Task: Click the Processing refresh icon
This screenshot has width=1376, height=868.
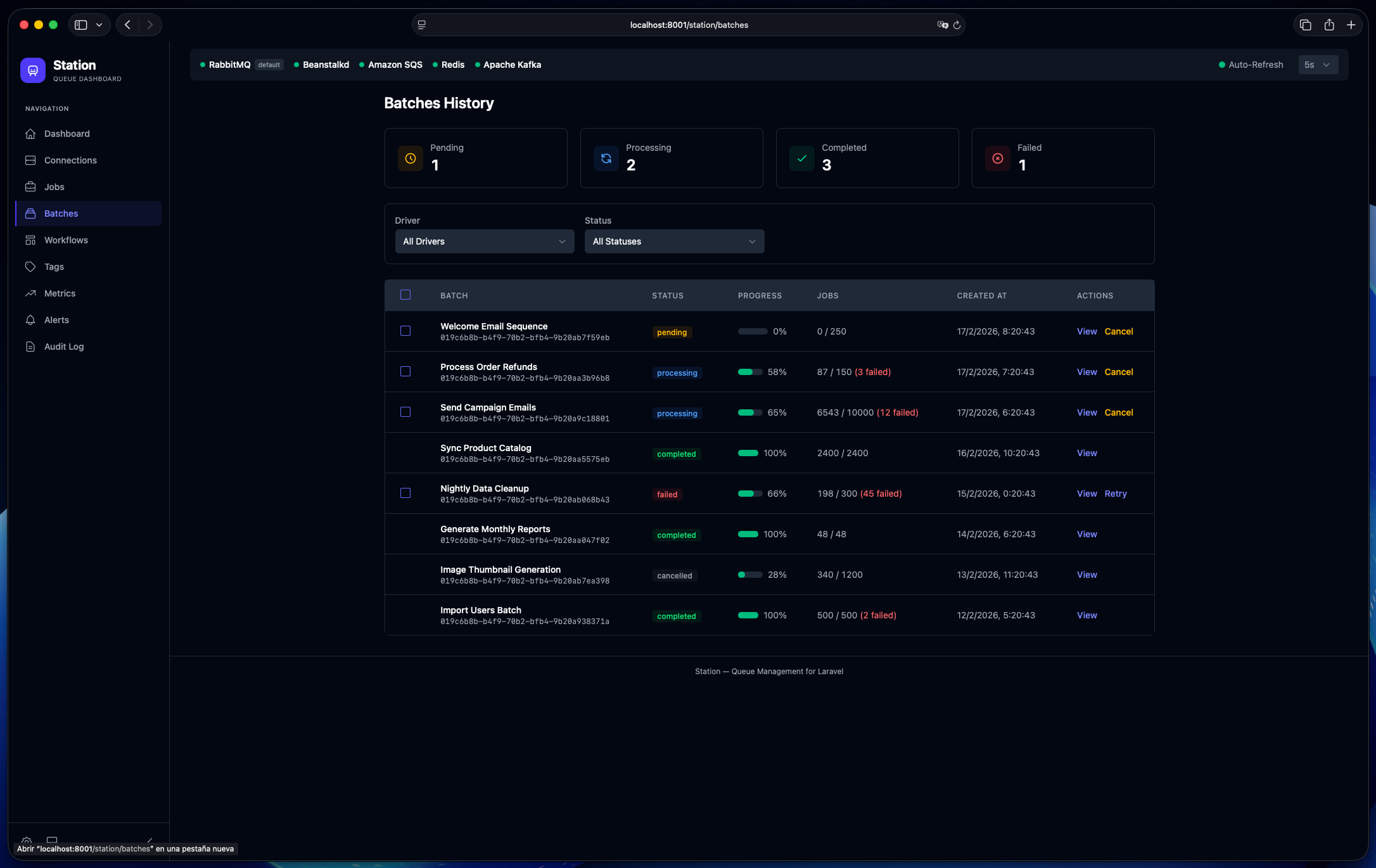Action: click(606, 158)
